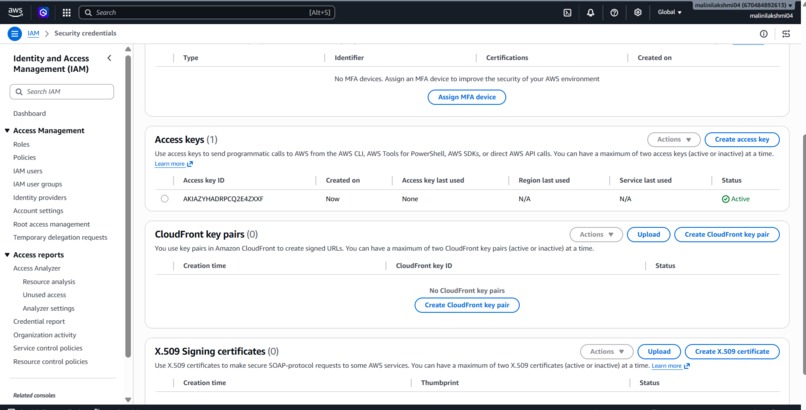
Task: Open the Access keys Actions dropdown
Action: click(673, 139)
